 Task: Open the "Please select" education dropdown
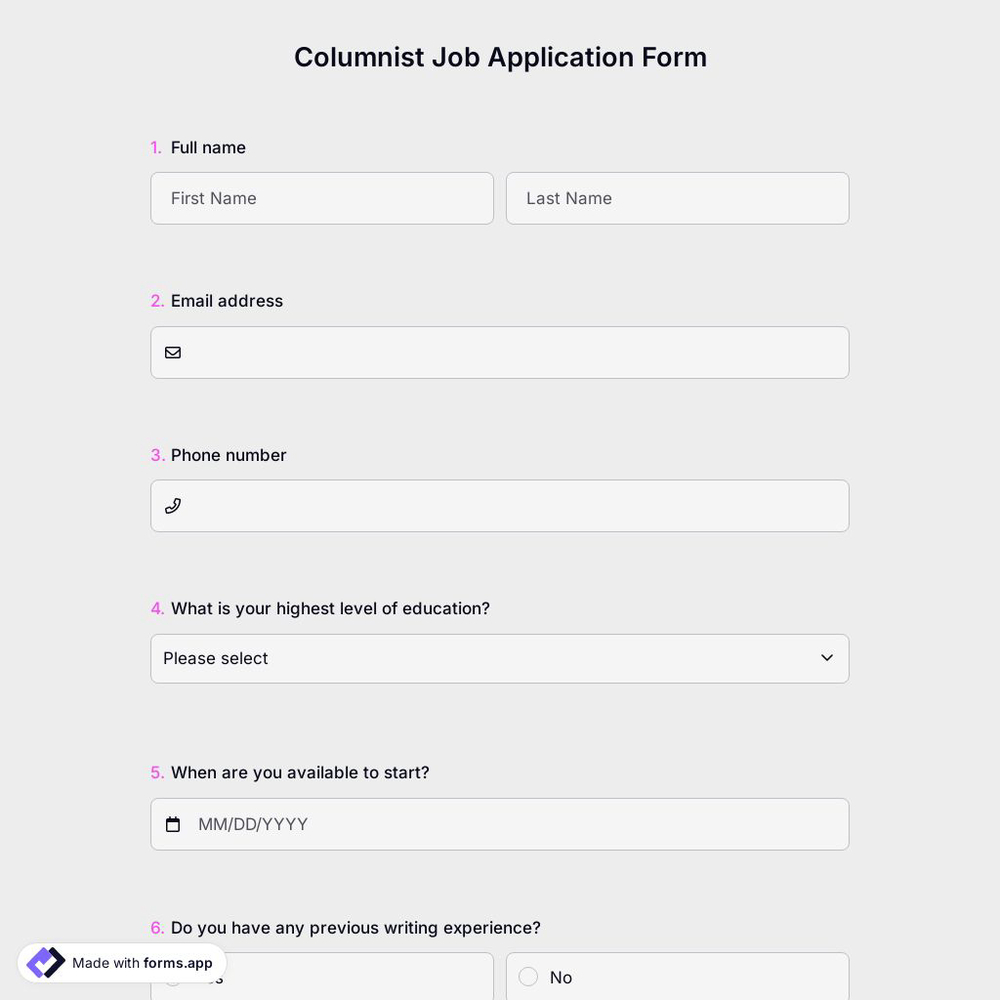tap(500, 658)
